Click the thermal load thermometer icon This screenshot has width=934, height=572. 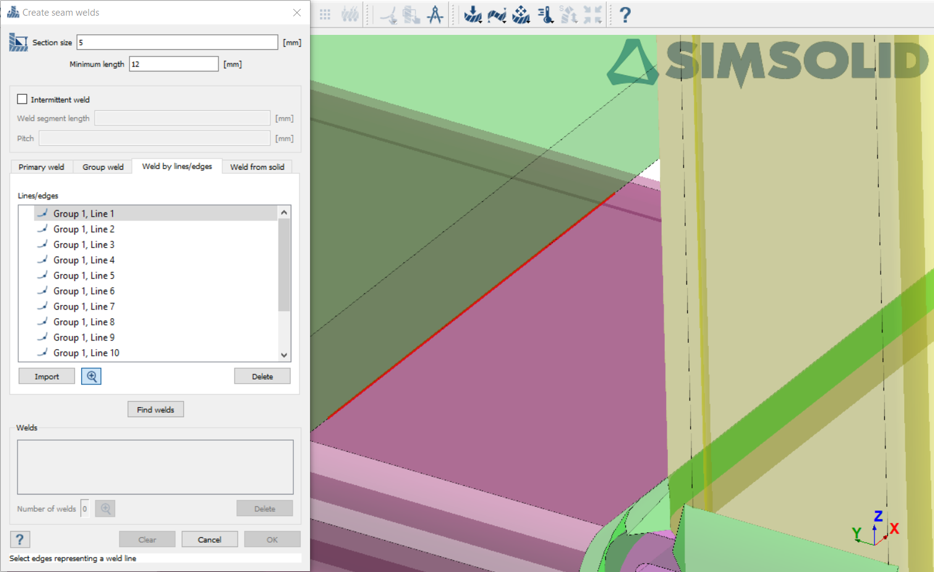point(546,15)
